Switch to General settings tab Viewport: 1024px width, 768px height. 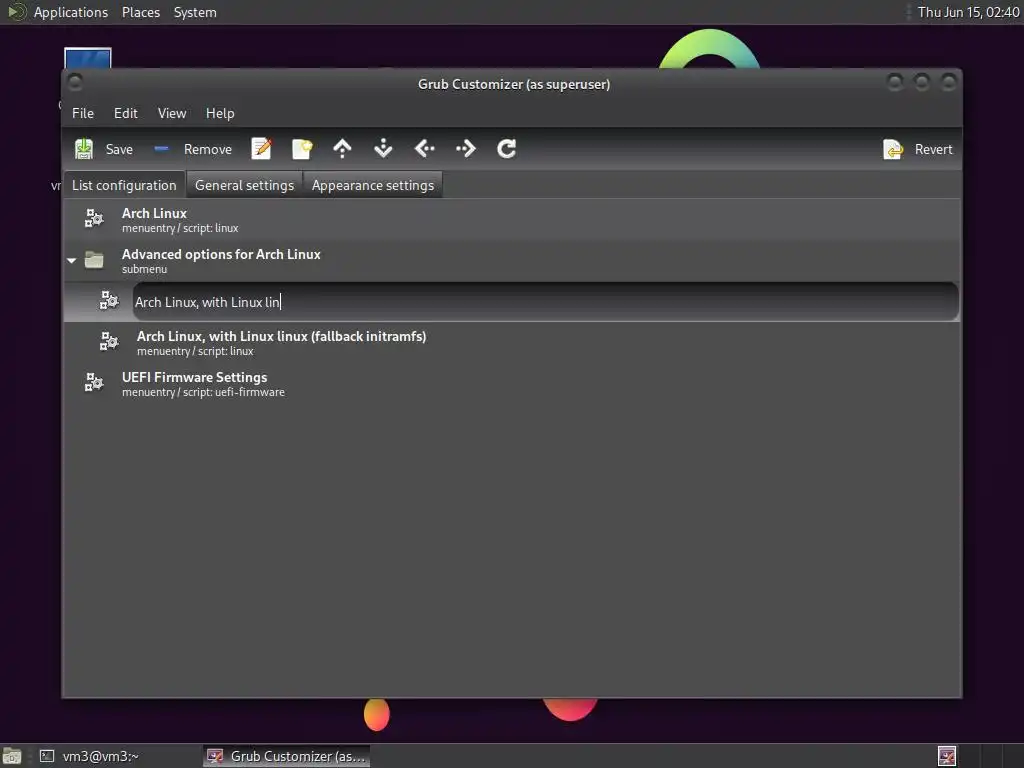point(244,185)
